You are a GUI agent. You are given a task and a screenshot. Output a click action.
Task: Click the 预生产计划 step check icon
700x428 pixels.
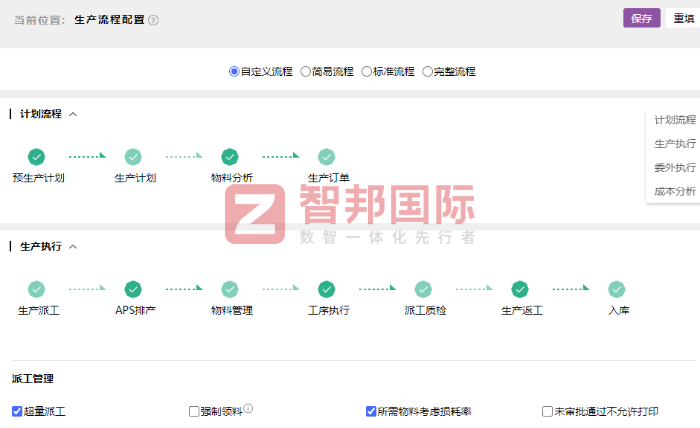click(x=37, y=156)
